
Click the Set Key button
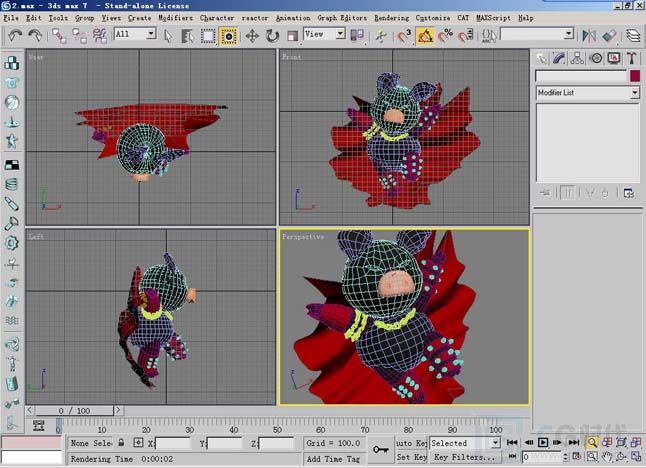(411, 457)
